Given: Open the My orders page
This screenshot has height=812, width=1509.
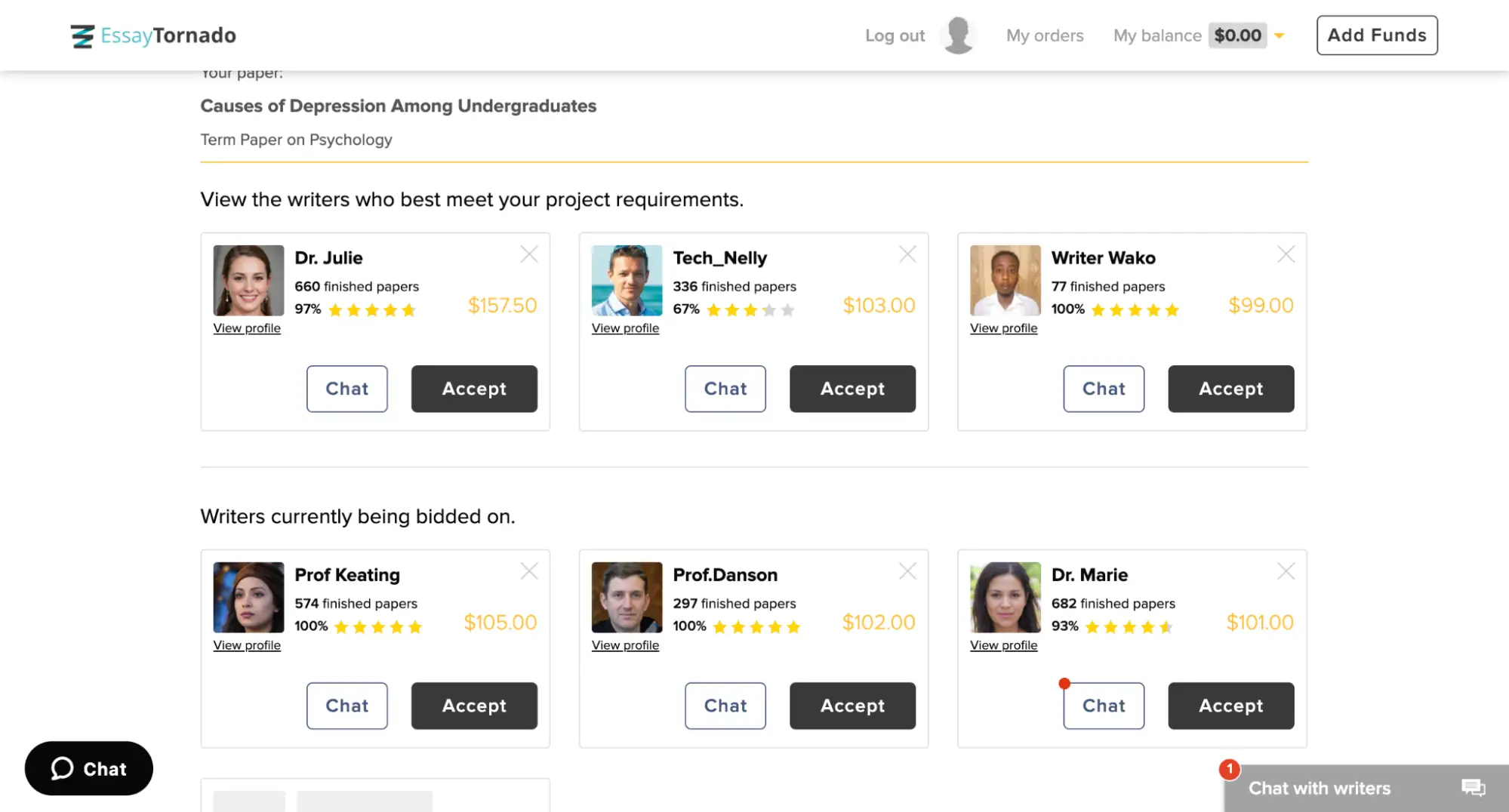Looking at the screenshot, I should click(x=1044, y=35).
